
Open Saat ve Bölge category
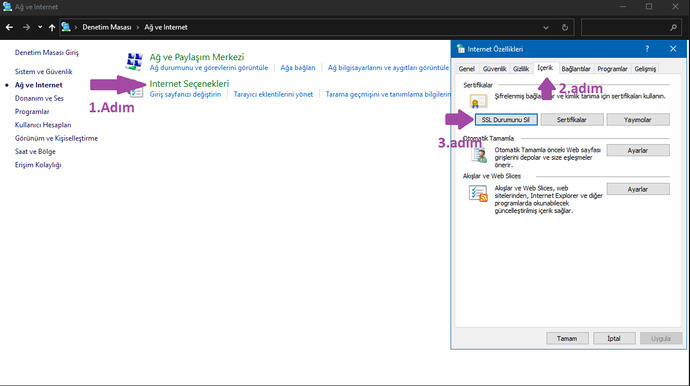coord(35,151)
